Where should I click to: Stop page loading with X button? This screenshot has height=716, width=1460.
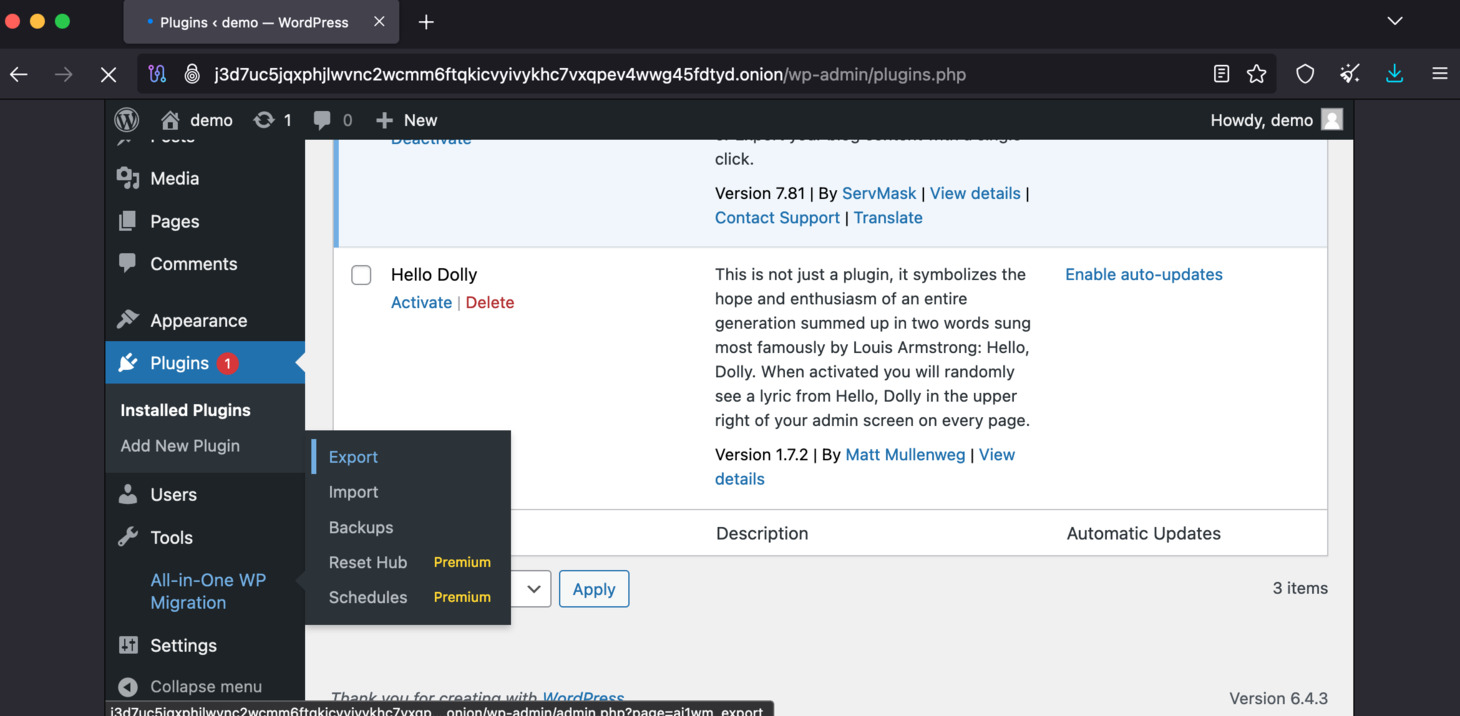109,74
